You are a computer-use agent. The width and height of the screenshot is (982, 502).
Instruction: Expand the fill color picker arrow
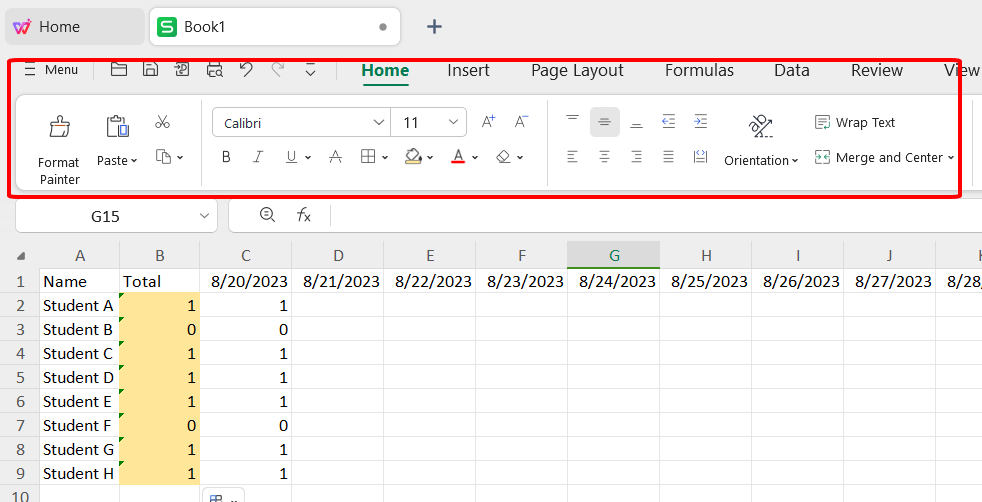point(430,158)
